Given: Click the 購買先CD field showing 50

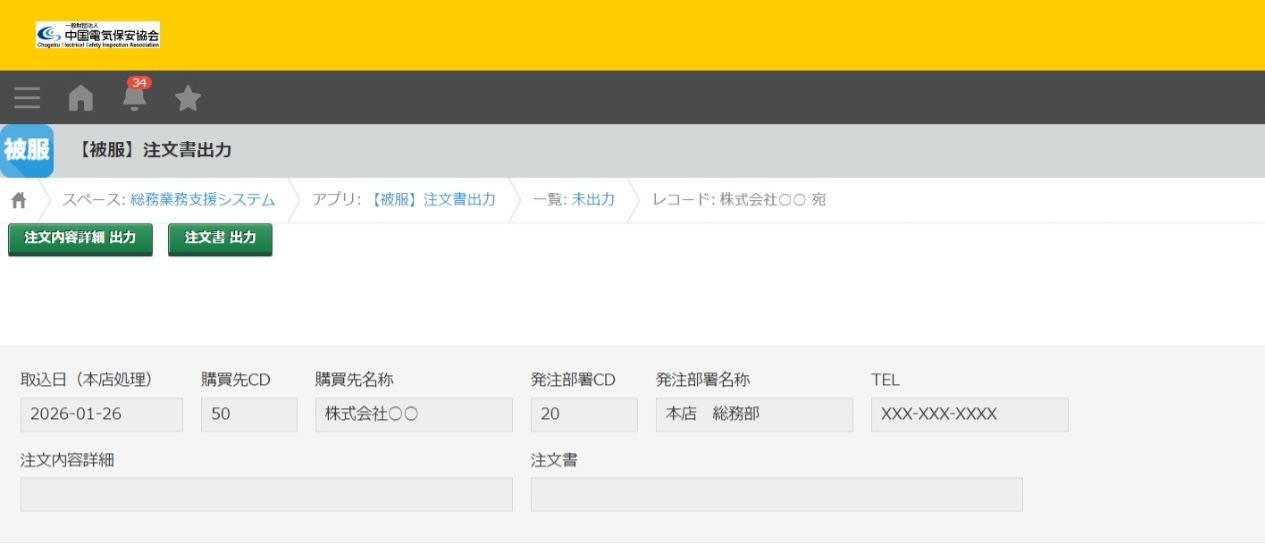Looking at the screenshot, I should (249, 415).
